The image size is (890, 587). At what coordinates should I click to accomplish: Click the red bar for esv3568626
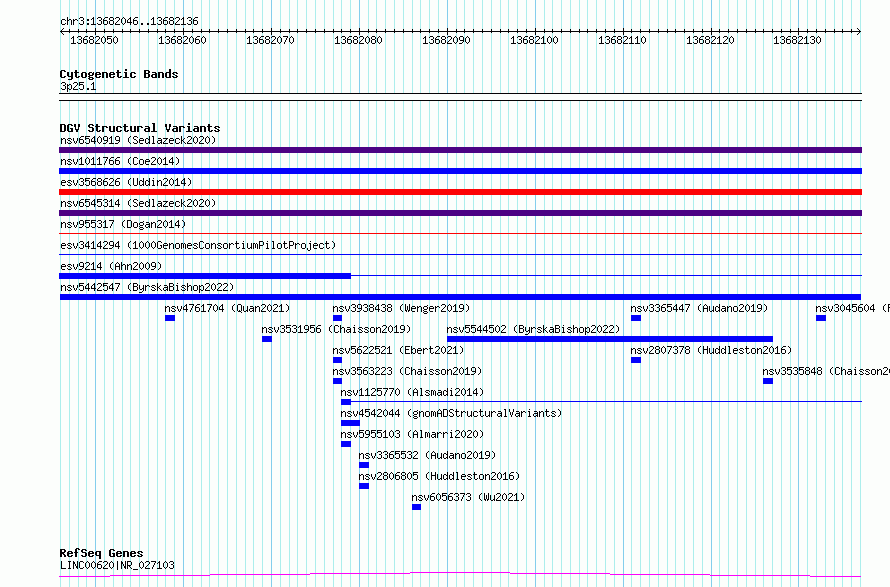click(460, 192)
